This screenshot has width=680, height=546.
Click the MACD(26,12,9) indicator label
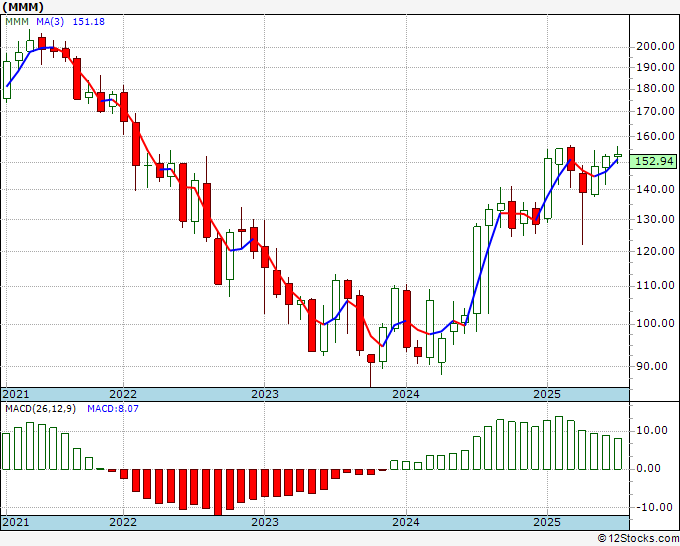[40, 409]
